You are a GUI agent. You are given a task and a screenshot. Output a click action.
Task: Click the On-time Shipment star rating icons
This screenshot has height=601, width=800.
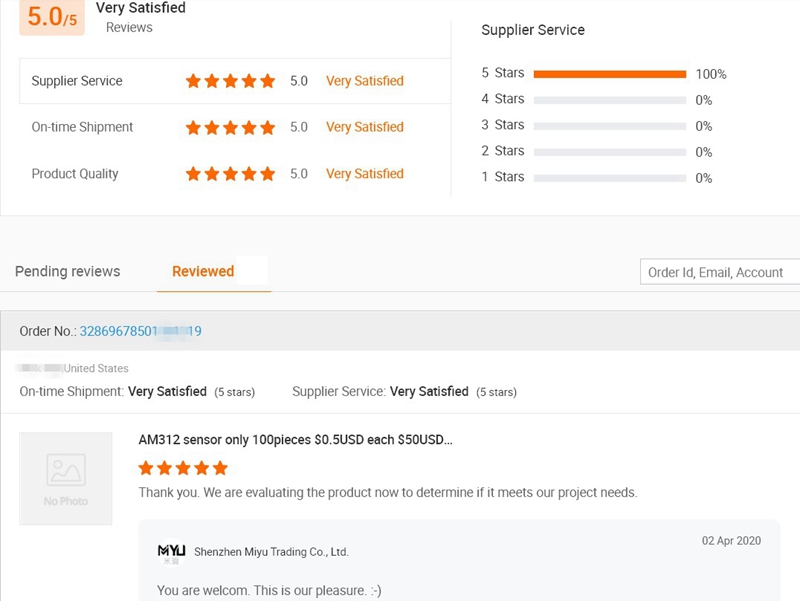[x=230, y=127]
